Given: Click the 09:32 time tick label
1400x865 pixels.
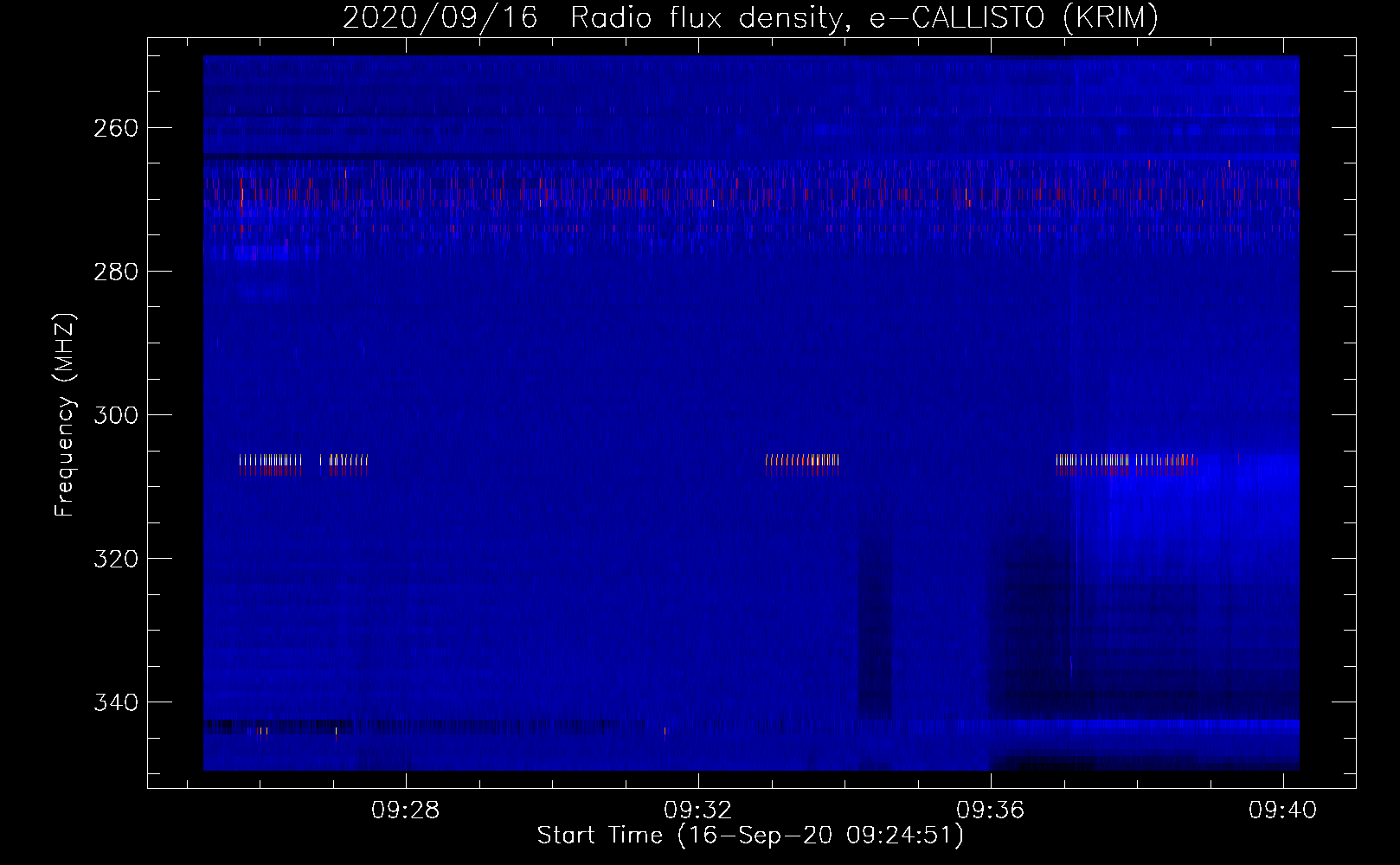Looking at the screenshot, I should tap(698, 811).
